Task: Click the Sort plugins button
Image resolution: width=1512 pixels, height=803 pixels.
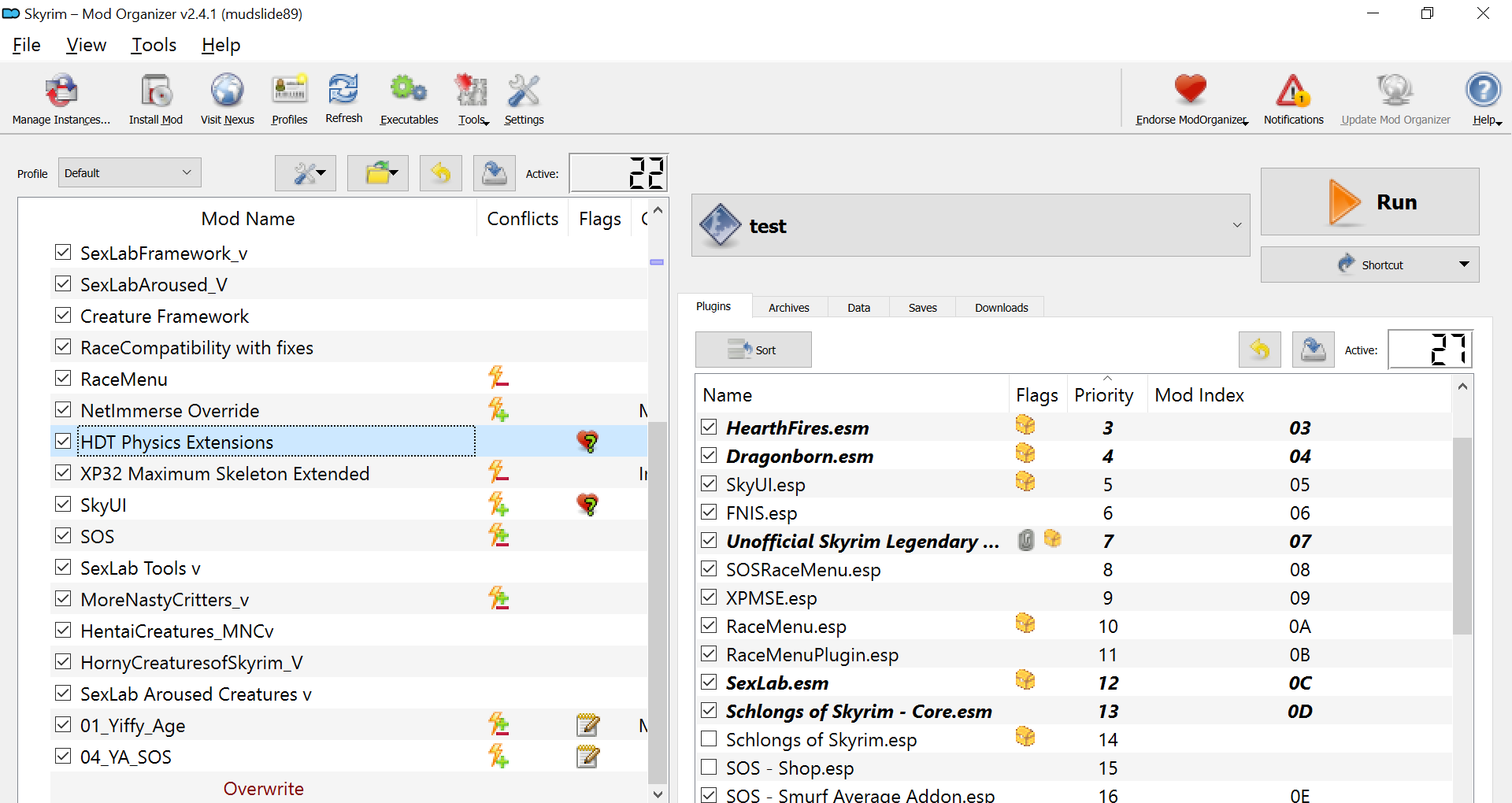Action: tap(753, 350)
